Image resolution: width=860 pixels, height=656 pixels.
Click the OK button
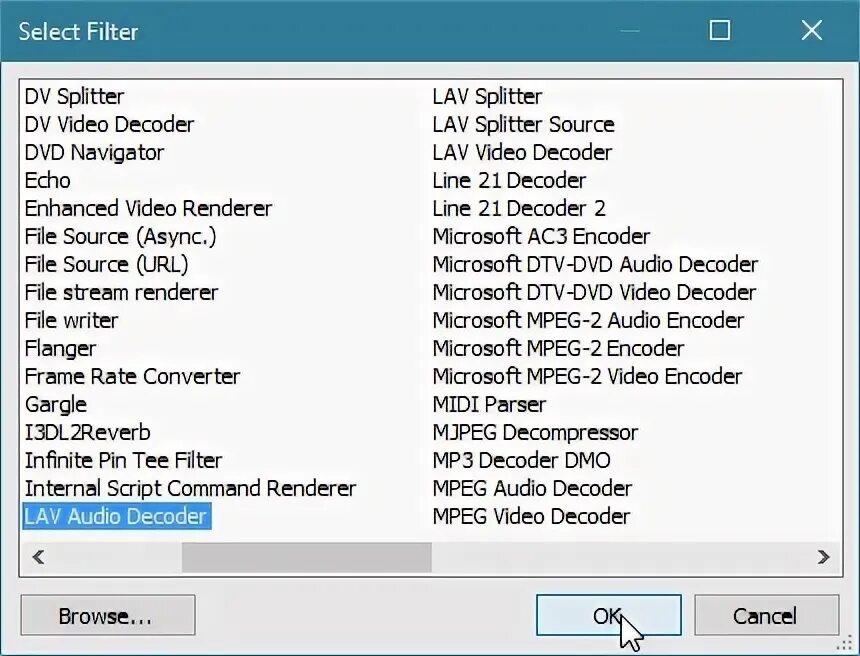point(609,615)
